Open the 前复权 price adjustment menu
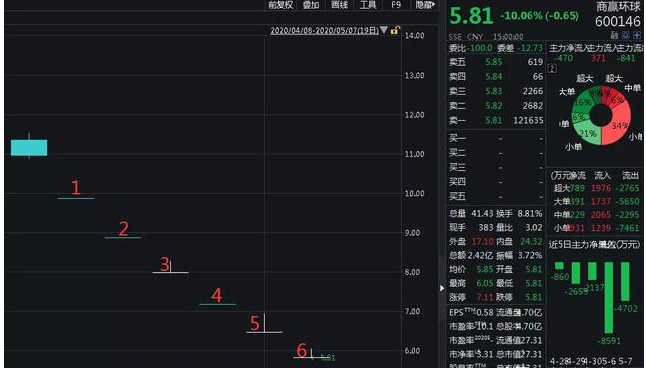Viewport: 646px width, 368px height. [281, 5]
